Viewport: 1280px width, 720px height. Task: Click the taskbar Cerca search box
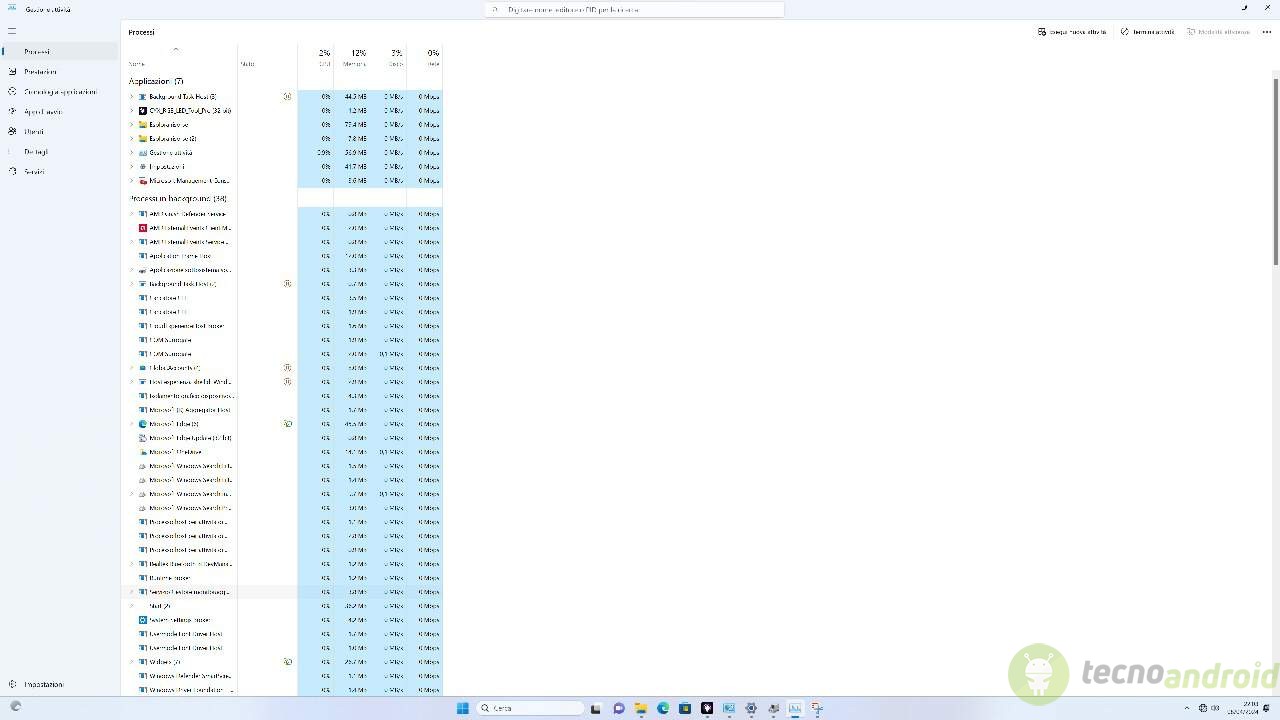coord(530,708)
